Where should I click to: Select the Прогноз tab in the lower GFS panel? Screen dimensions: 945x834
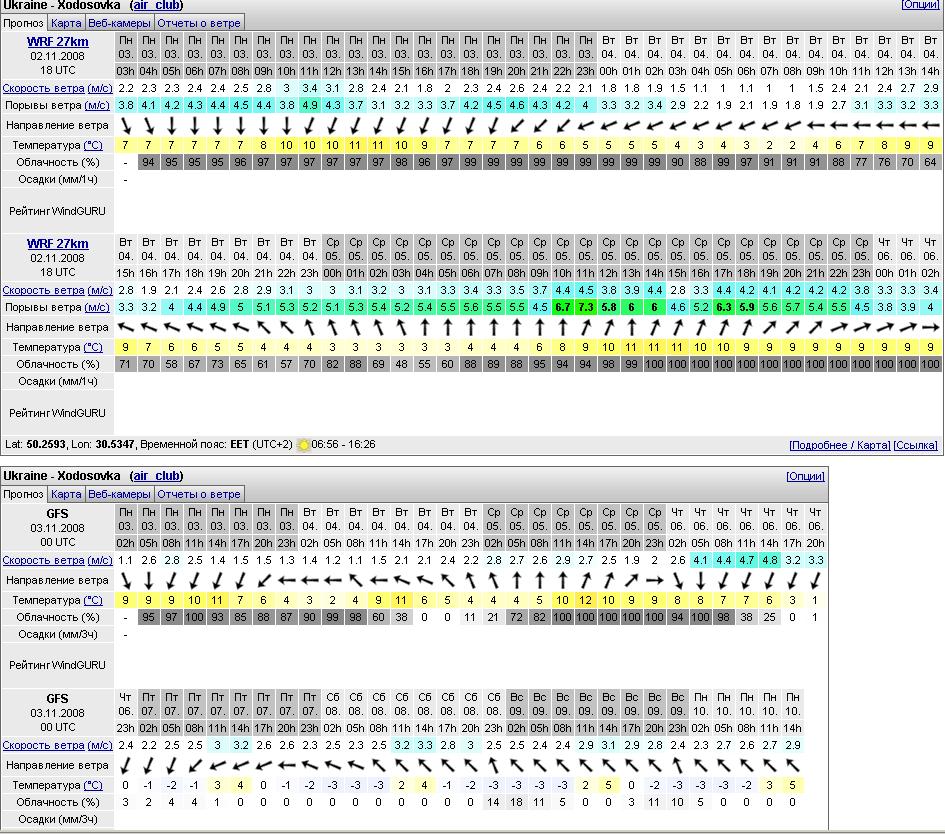(23, 494)
